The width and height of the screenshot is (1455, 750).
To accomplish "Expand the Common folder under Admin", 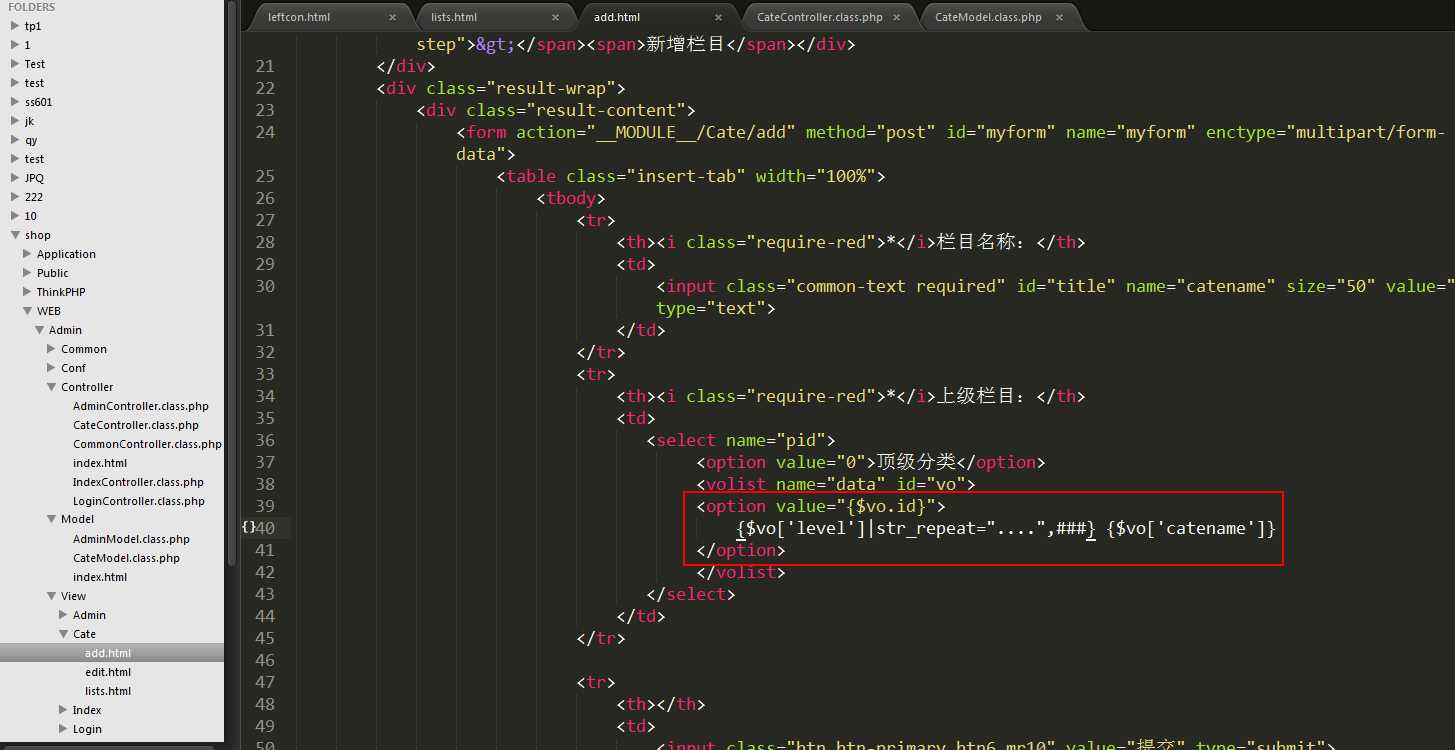I will [51, 349].
